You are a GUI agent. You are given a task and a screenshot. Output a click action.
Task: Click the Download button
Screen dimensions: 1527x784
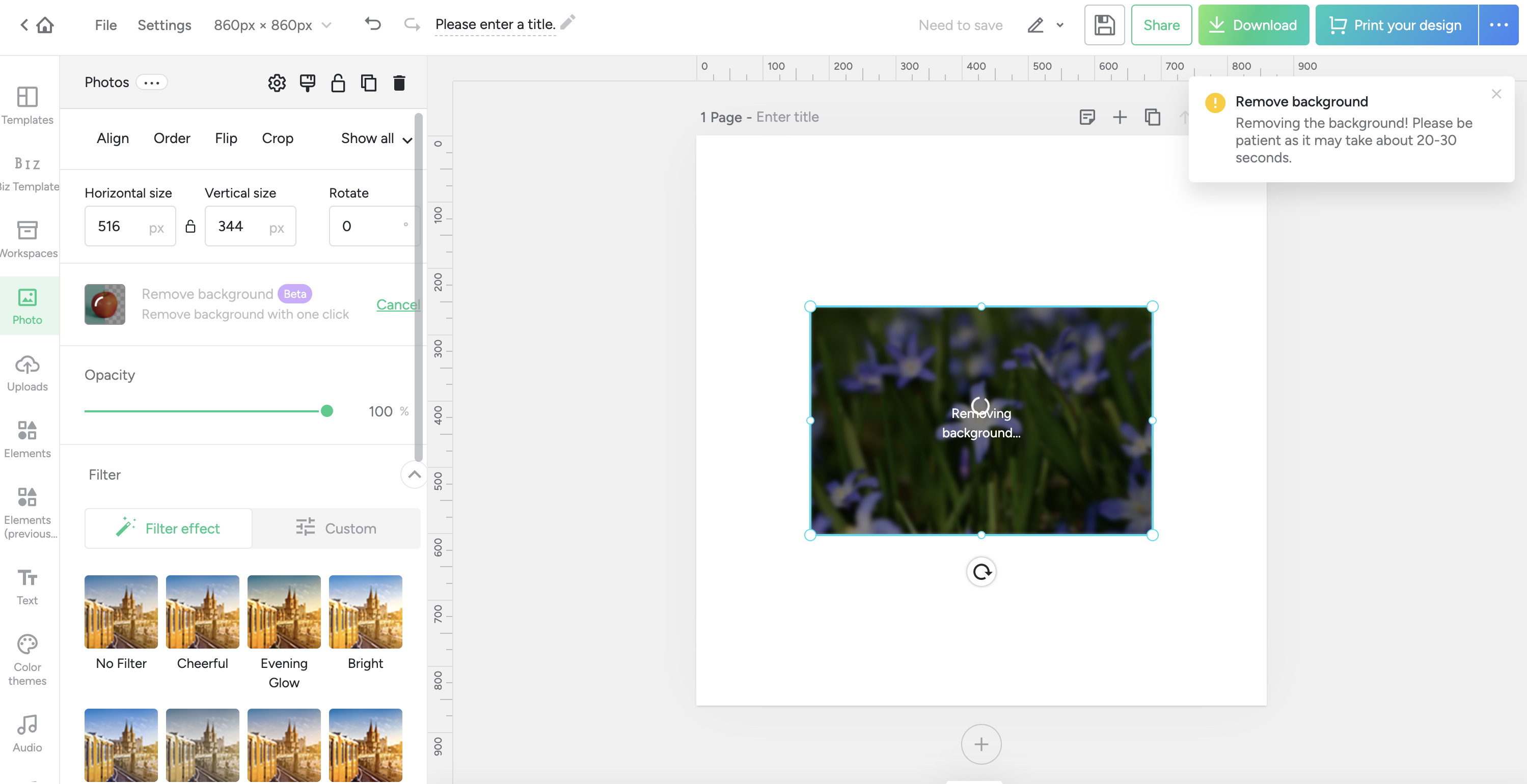pyautogui.click(x=1253, y=25)
